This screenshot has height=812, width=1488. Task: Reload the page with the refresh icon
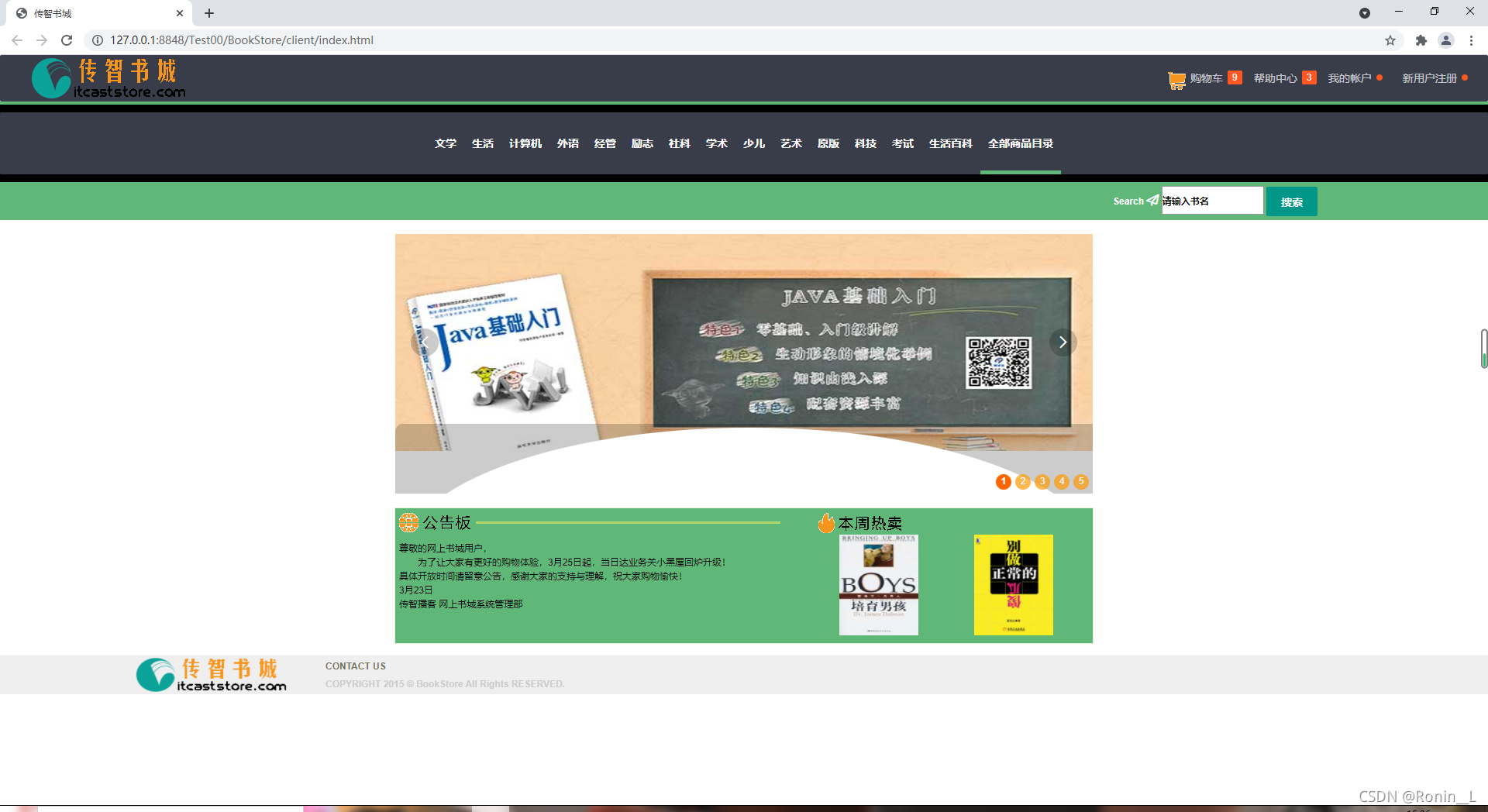point(67,40)
